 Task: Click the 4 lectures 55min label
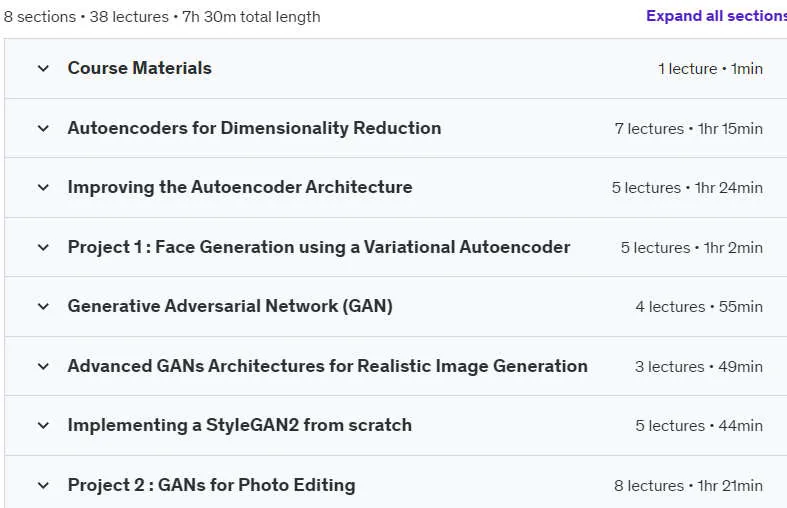[x=699, y=307]
